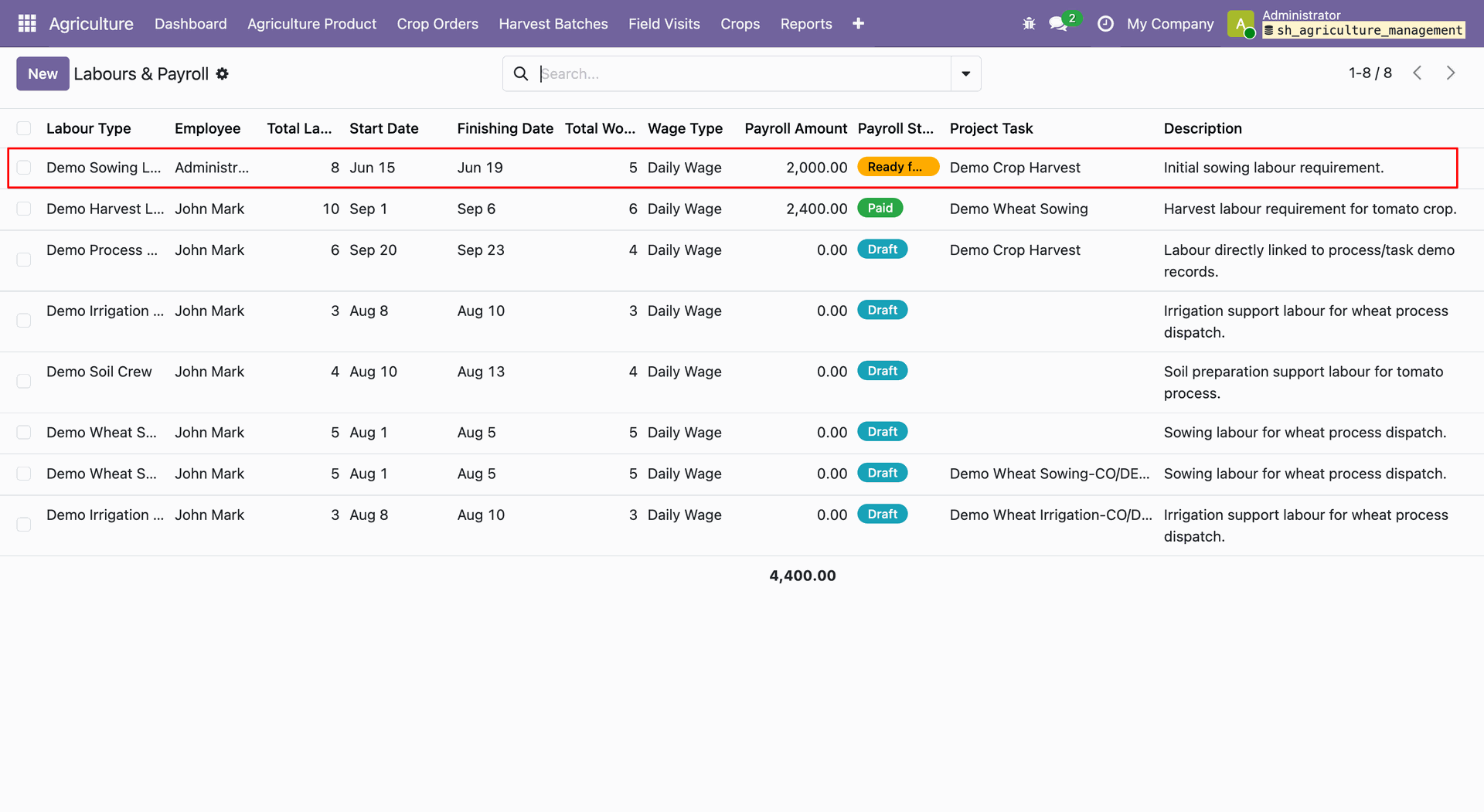
Task: Open the My Company switcher
Action: coord(1170,24)
